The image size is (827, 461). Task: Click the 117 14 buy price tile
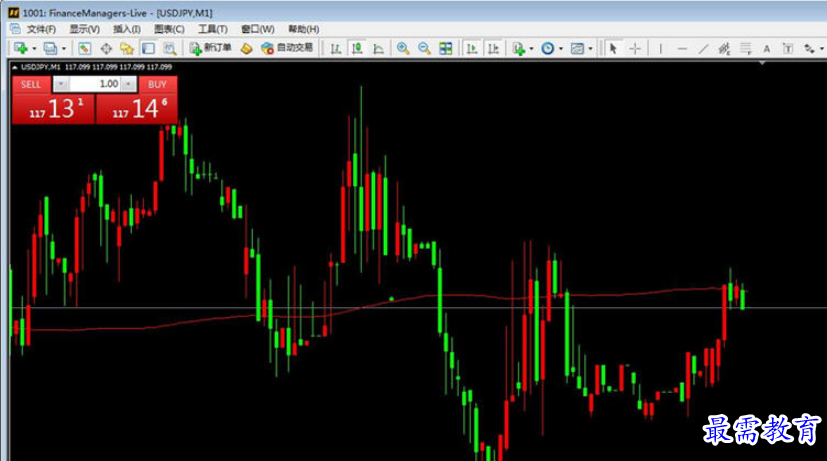[x=137, y=109]
